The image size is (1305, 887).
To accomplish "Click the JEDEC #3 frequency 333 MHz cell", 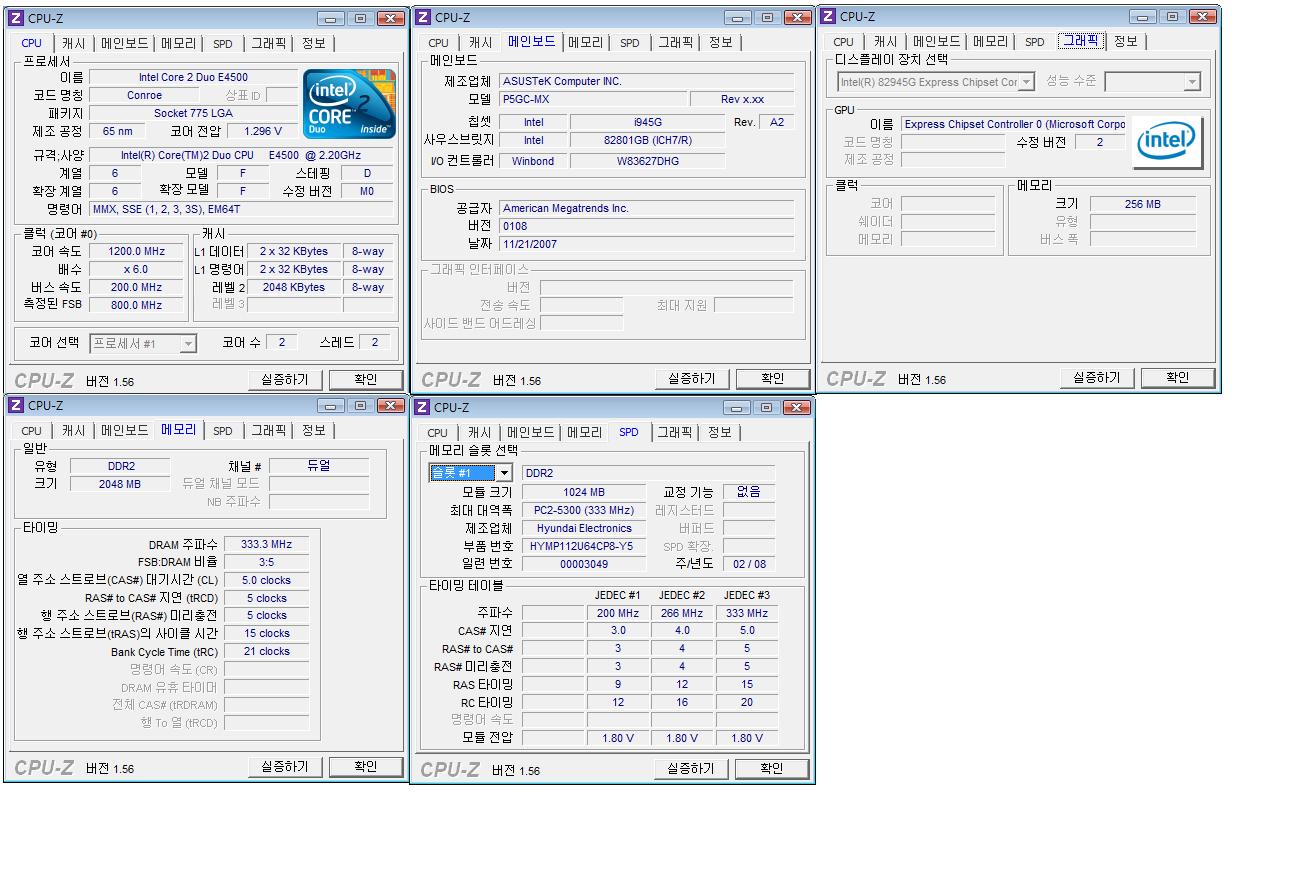I will click(x=747, y=613).
